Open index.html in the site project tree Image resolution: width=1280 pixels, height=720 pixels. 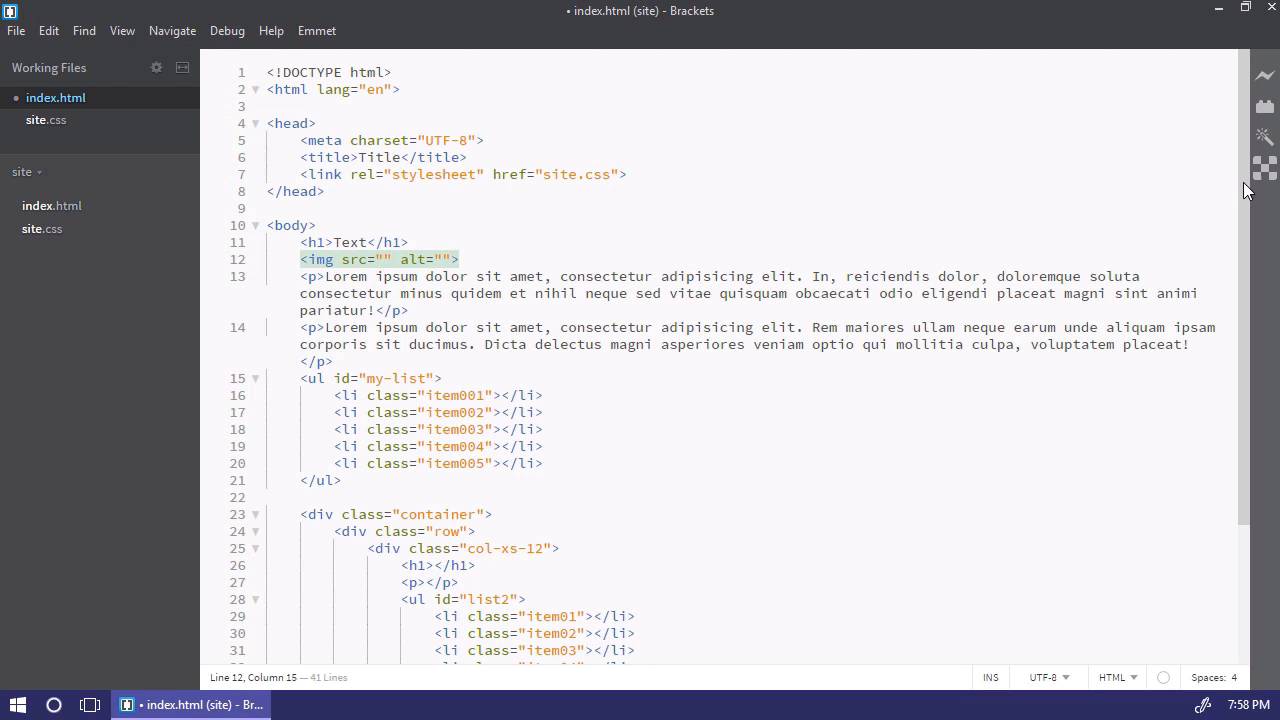(x=52, y=206)
